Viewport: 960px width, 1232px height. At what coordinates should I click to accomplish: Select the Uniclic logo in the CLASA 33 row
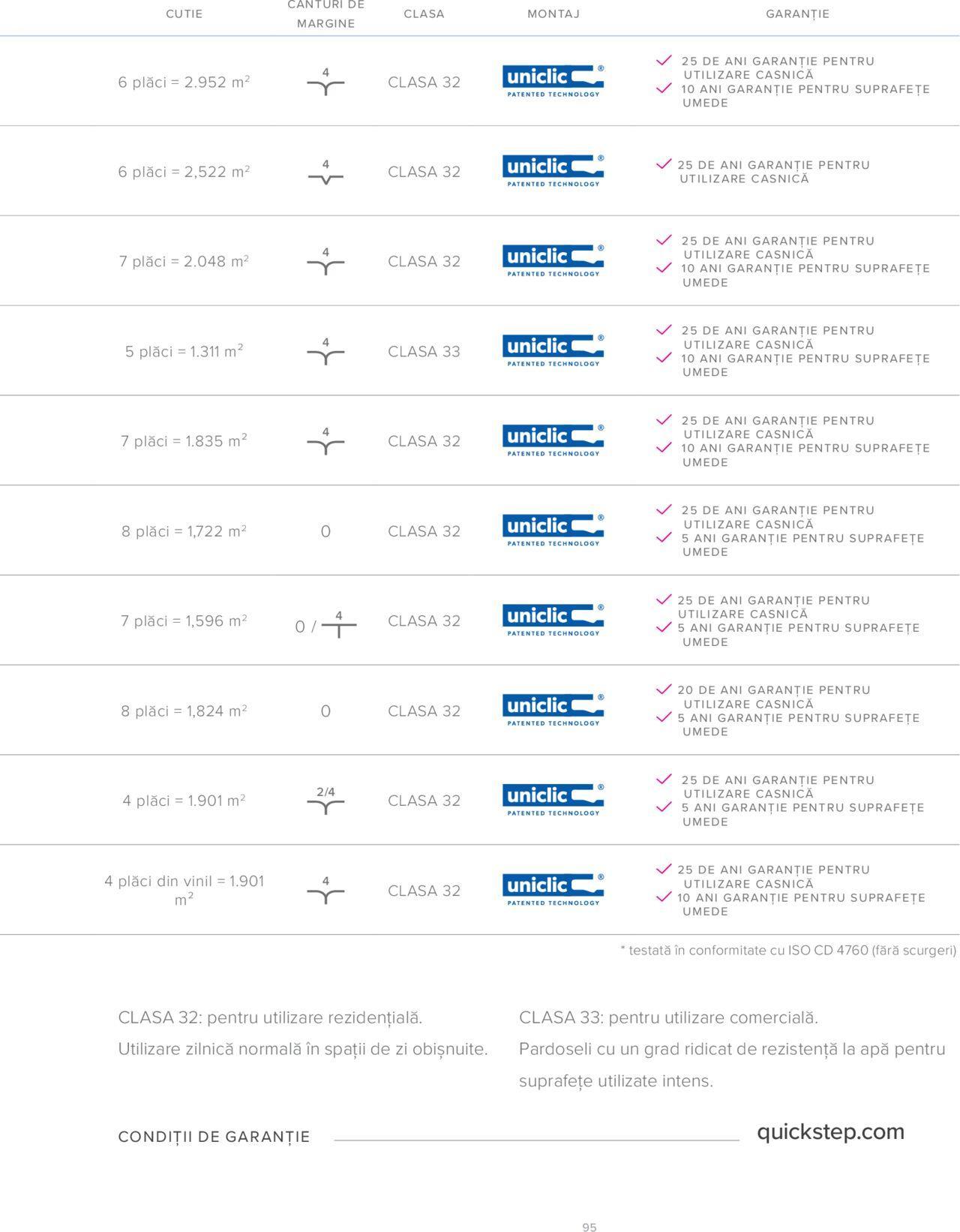coord(553,350)
